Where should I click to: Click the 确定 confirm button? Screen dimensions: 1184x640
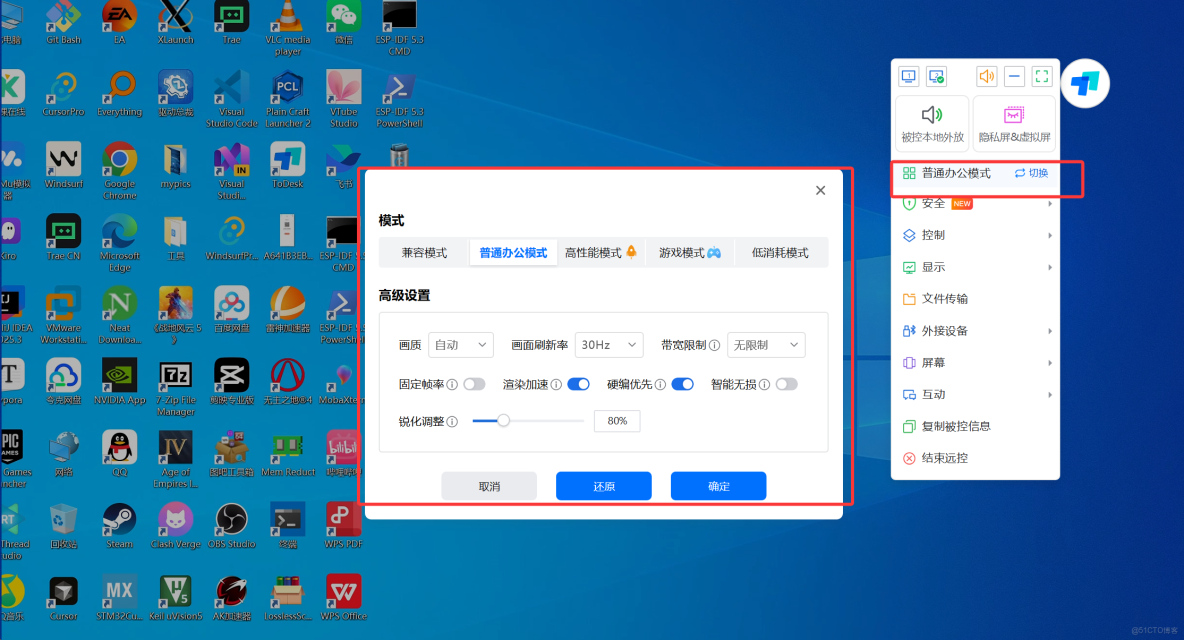[718, 485]
